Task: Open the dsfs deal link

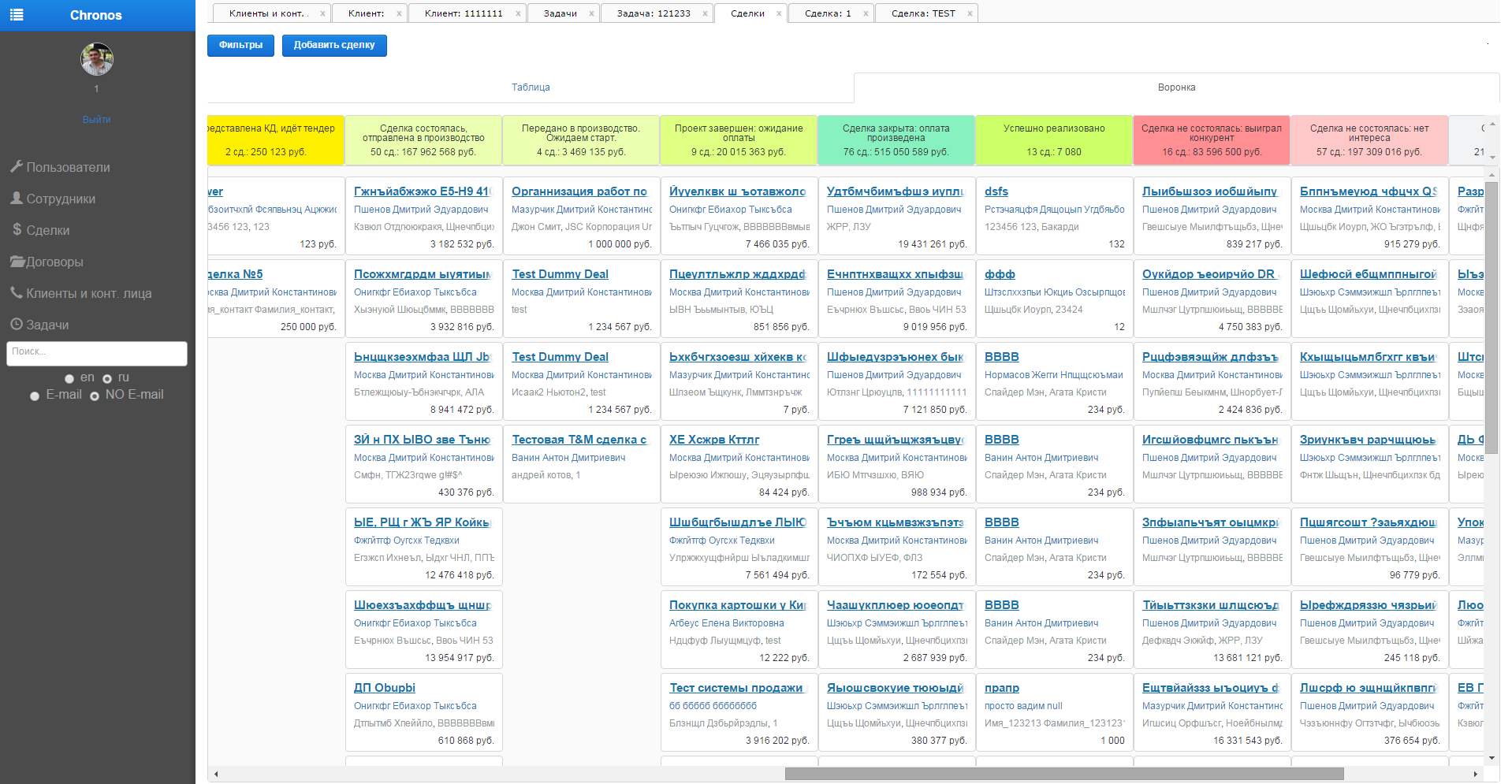Action: coord(996,191)
